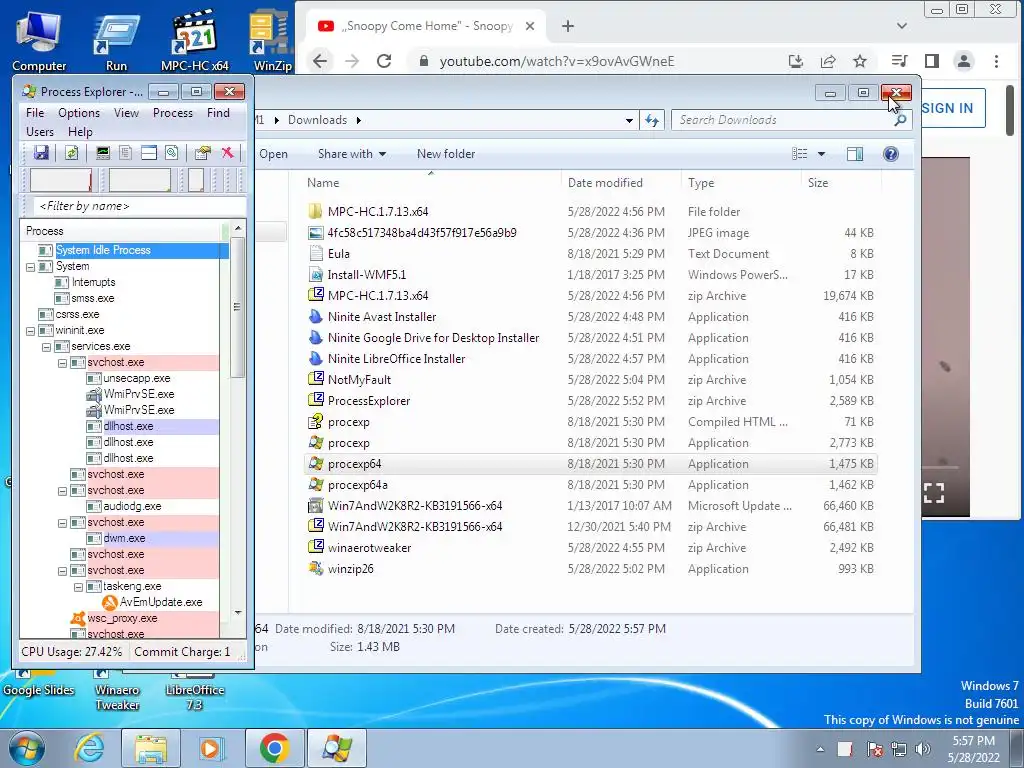Viewport: 1024px width, 768px height.
Task: Click the Explorer address bar refresh icon
Action: click(652, 120)
